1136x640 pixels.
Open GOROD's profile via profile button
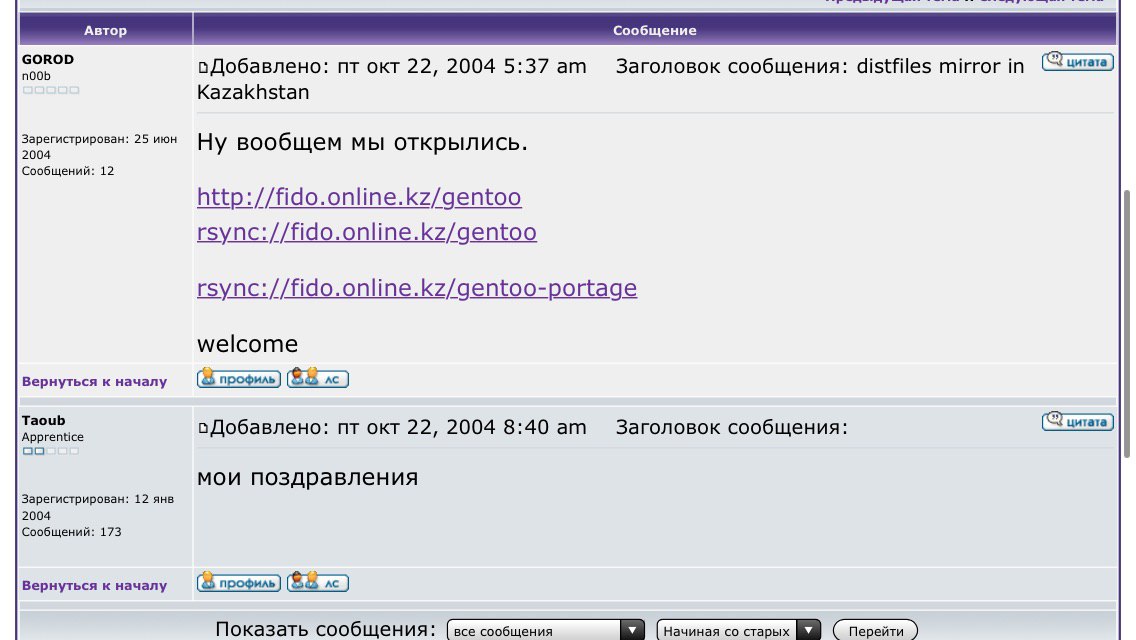(x=238, y=378)
